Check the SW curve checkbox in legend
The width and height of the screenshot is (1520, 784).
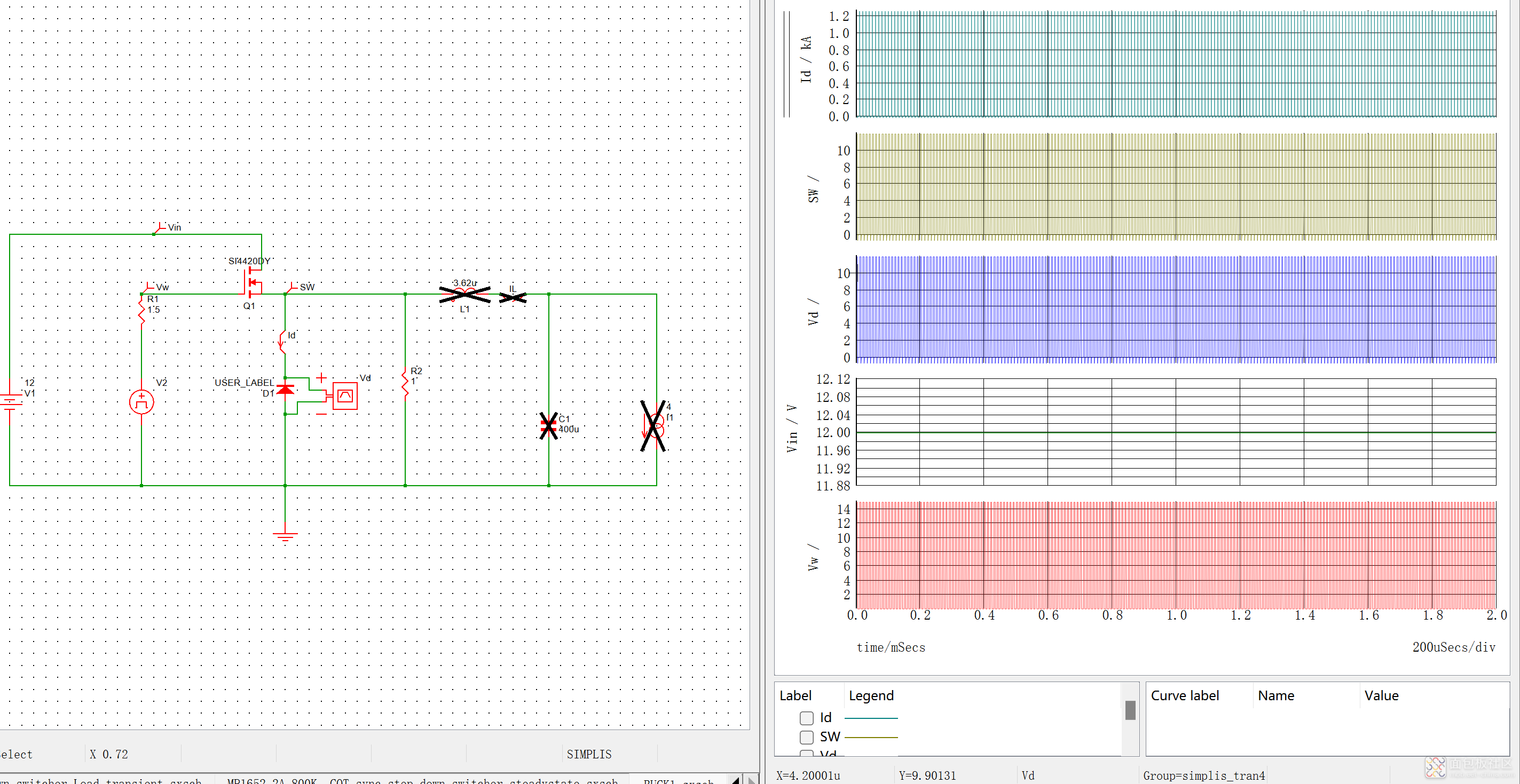[806, 737]
